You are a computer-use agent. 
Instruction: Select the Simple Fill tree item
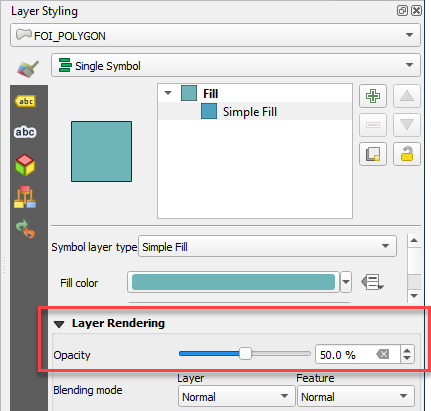[255, 111]
